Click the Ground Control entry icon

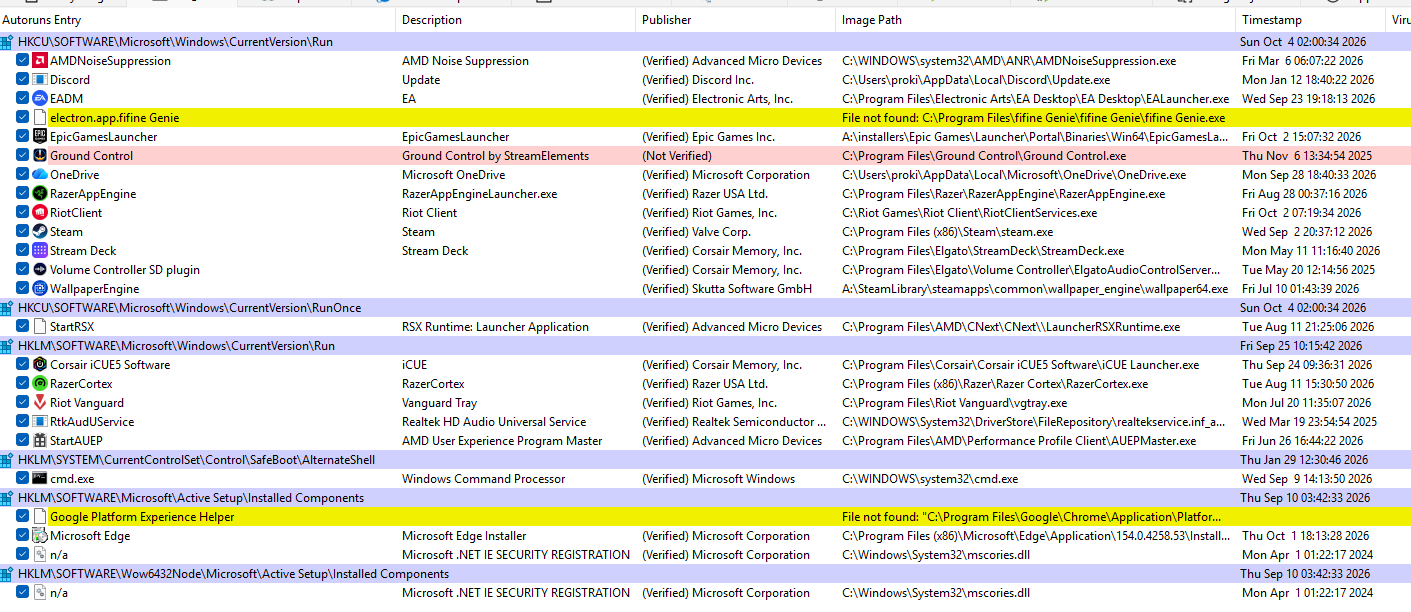pyautogui.click(x=40, y=156)
